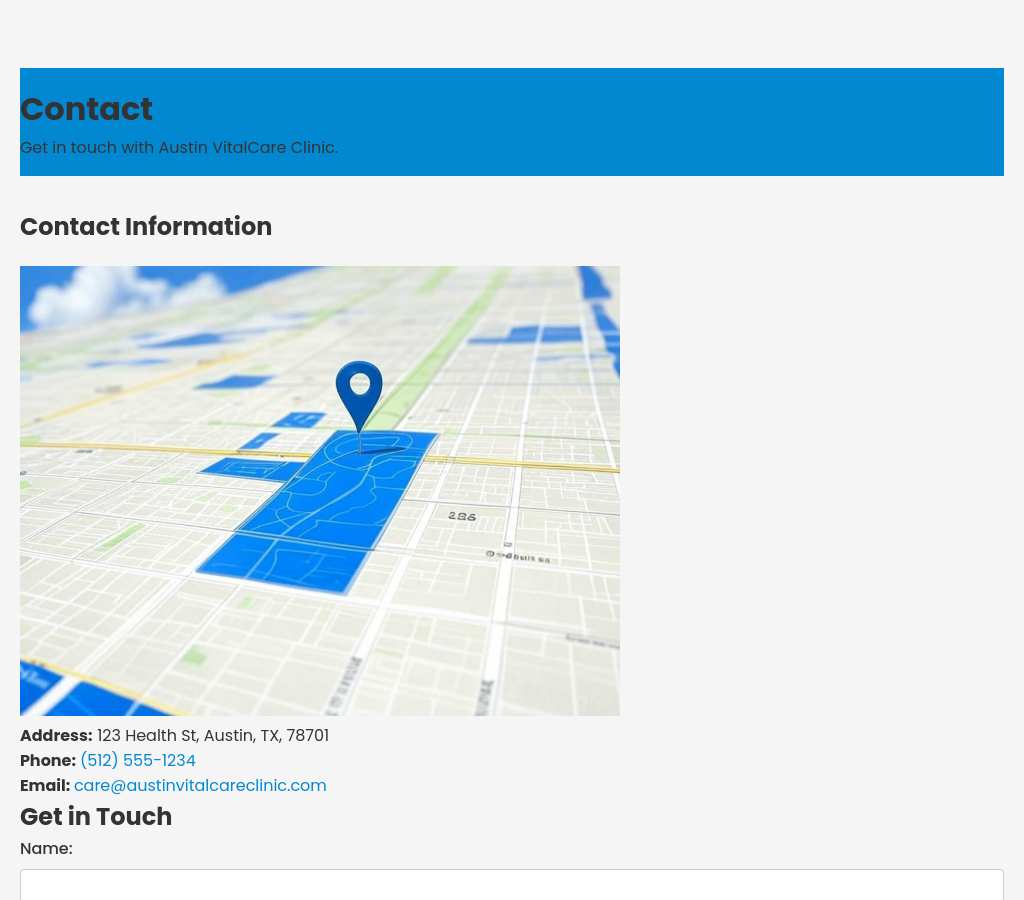This screenshot has height=900, width=1024.
Task: Click the "Get in Touch" form heading
Action: coord(96,817)
